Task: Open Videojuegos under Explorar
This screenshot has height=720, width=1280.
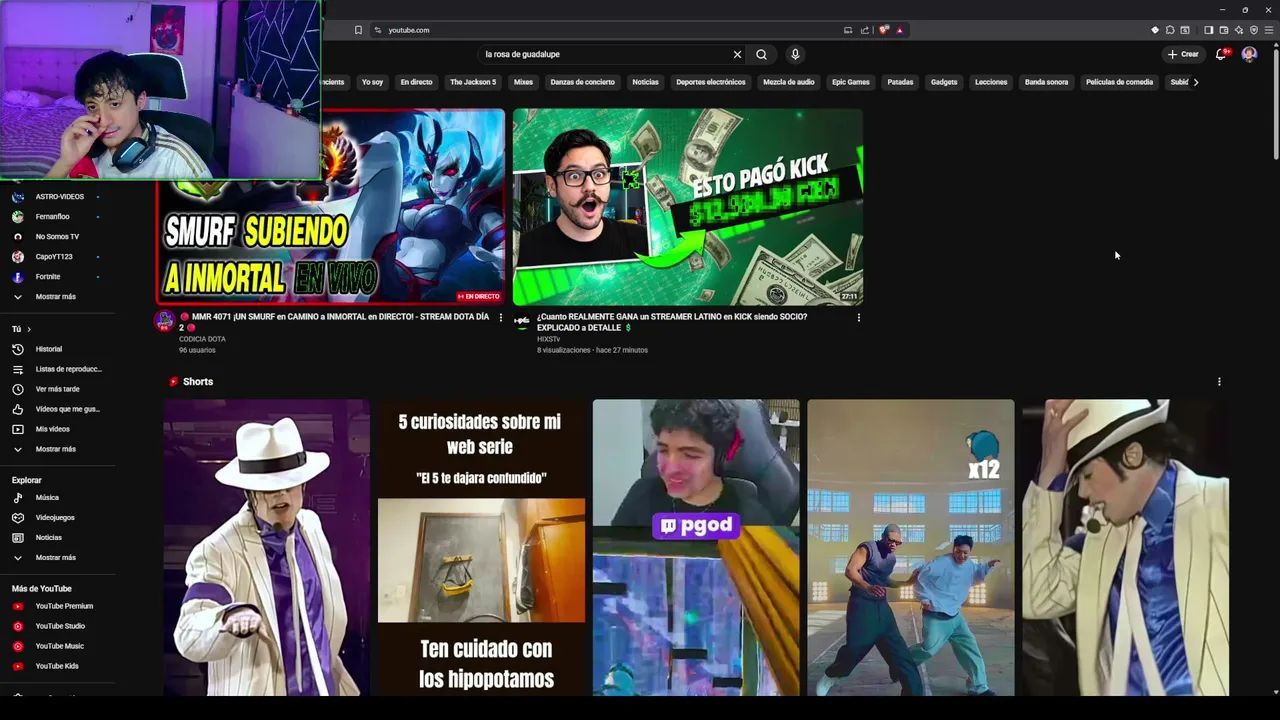Action: [x=57, y=517]
